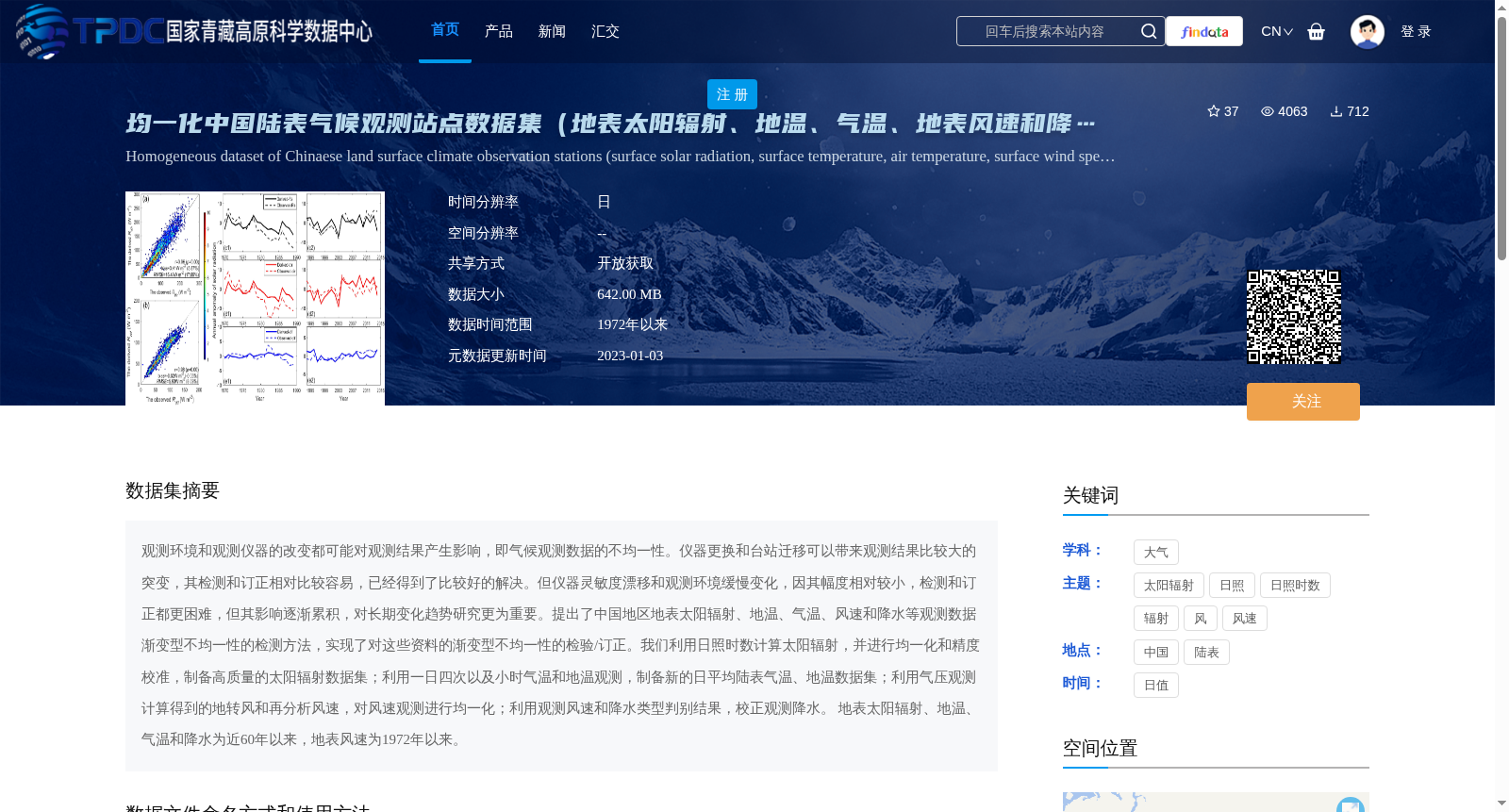Click the eye view count icon

pyautogui.click(x=1268, y=111)
